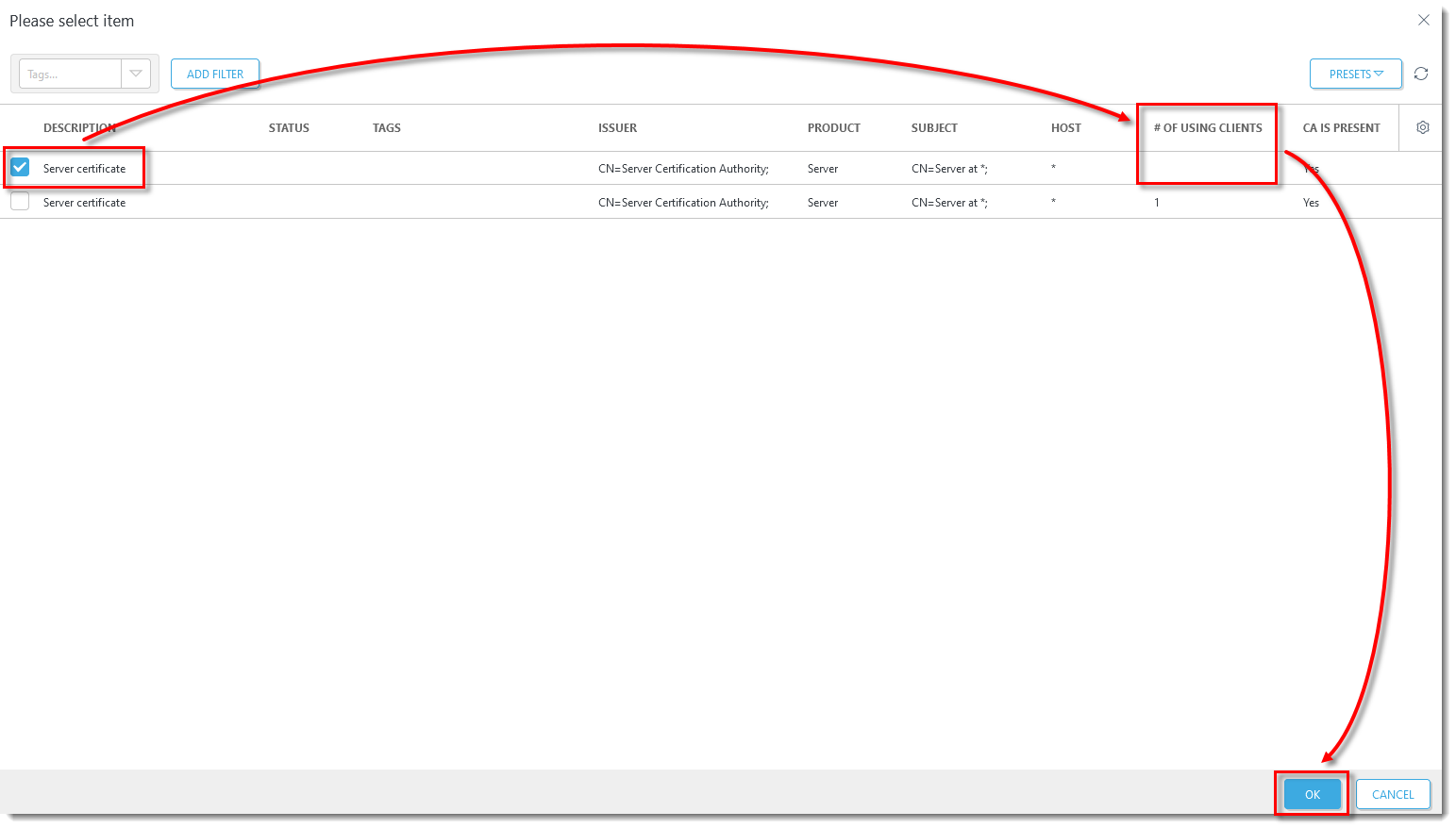The width and height of the screenshot is (1456, 828).
Task: Click the using clients value 1
Action: (x=1157, y=203)
